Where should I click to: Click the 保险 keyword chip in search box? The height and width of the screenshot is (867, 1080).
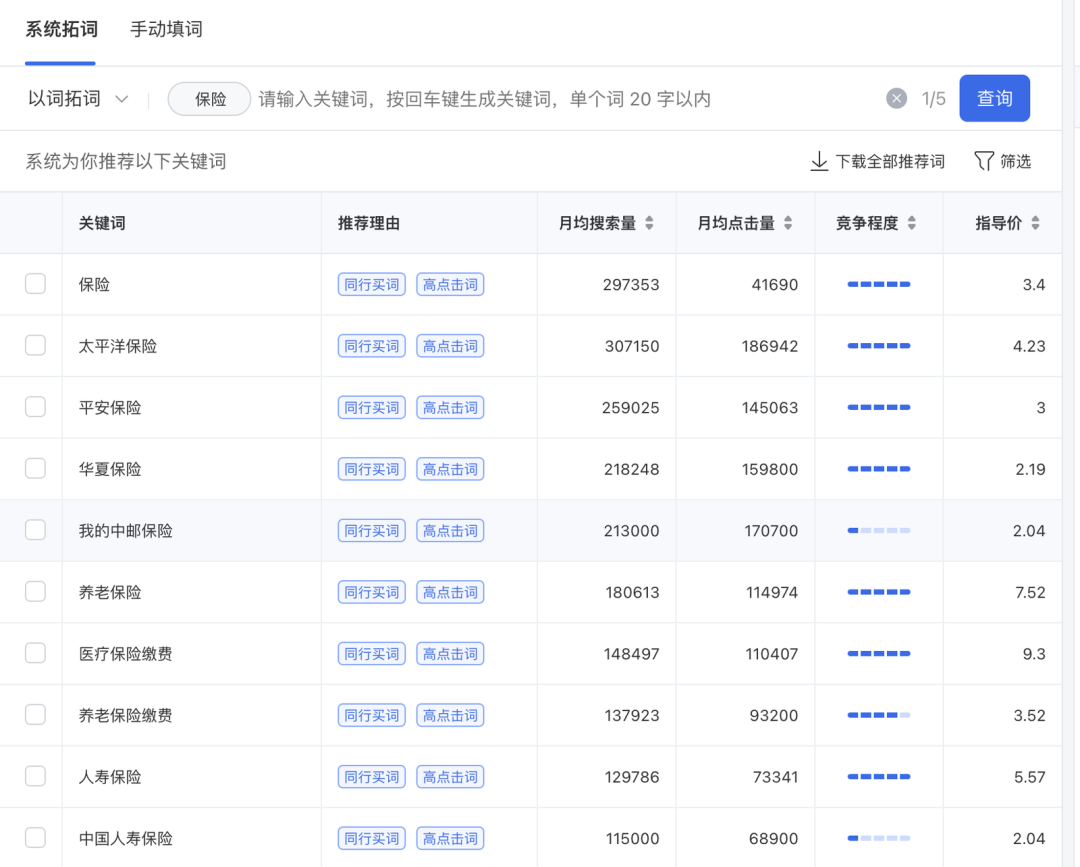(210, 99)
